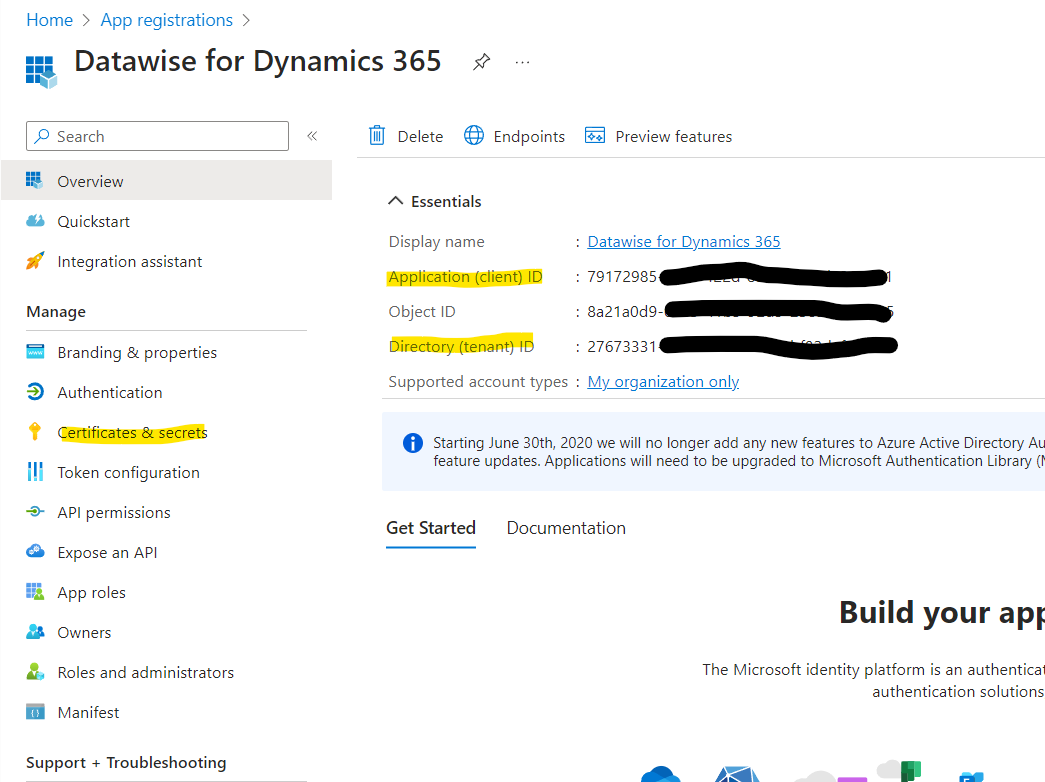Switch to Get Started tab
Viewport: 1045px width, 782px height.
coord(431,528)
